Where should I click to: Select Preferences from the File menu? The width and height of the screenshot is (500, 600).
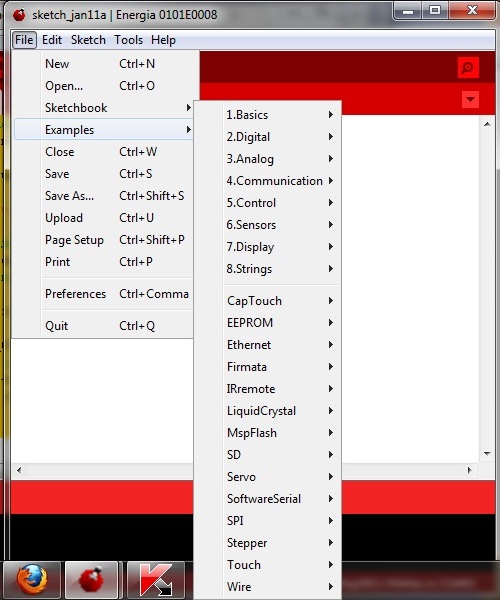tap(103, 294)
